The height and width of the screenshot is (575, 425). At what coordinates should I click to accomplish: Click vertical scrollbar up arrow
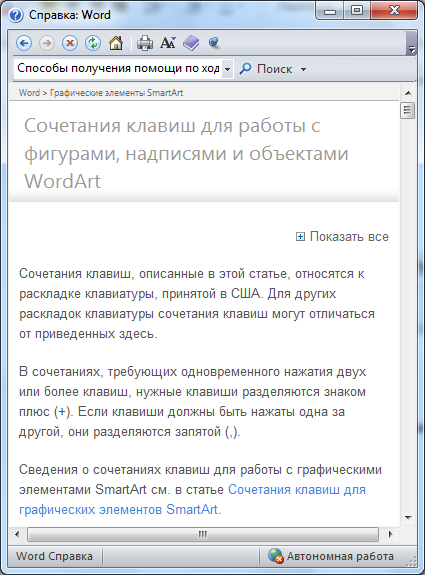coord(408,93)
